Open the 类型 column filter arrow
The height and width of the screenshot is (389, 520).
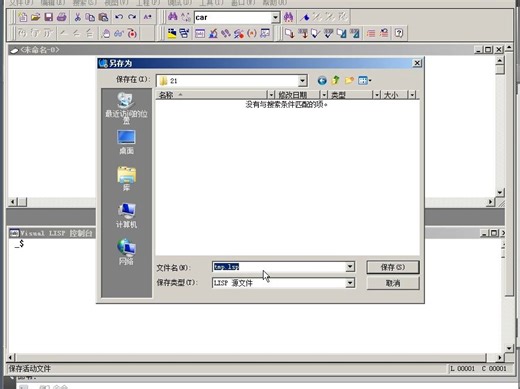[377, 95]
